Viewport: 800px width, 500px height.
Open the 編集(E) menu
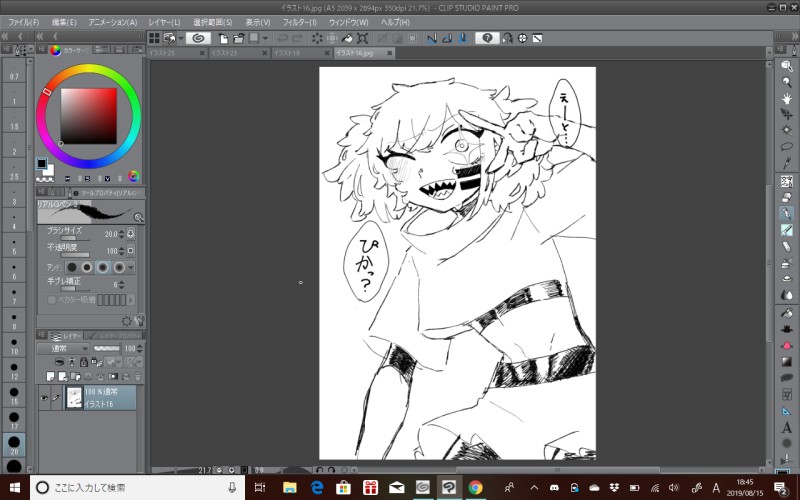[x=64, y=22]
